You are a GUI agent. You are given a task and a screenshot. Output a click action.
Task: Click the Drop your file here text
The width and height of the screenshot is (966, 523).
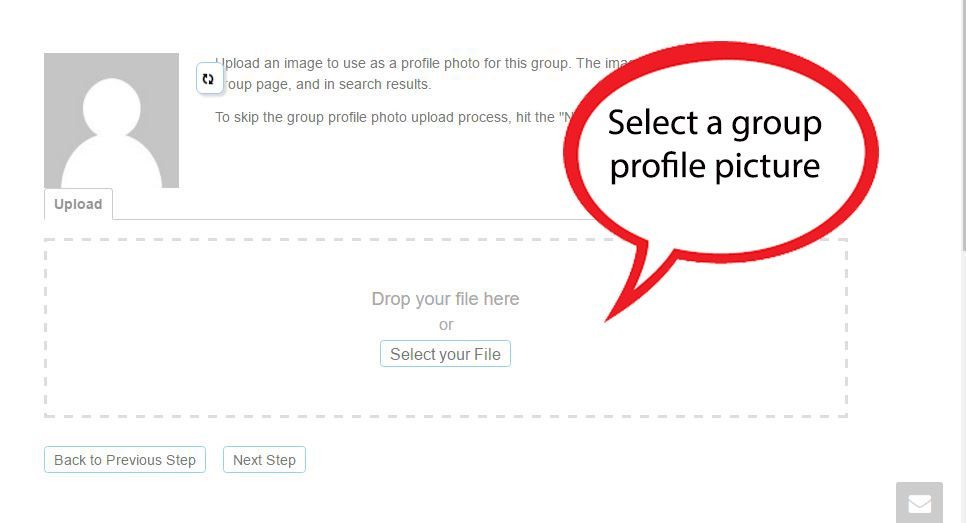pos(445,299)
